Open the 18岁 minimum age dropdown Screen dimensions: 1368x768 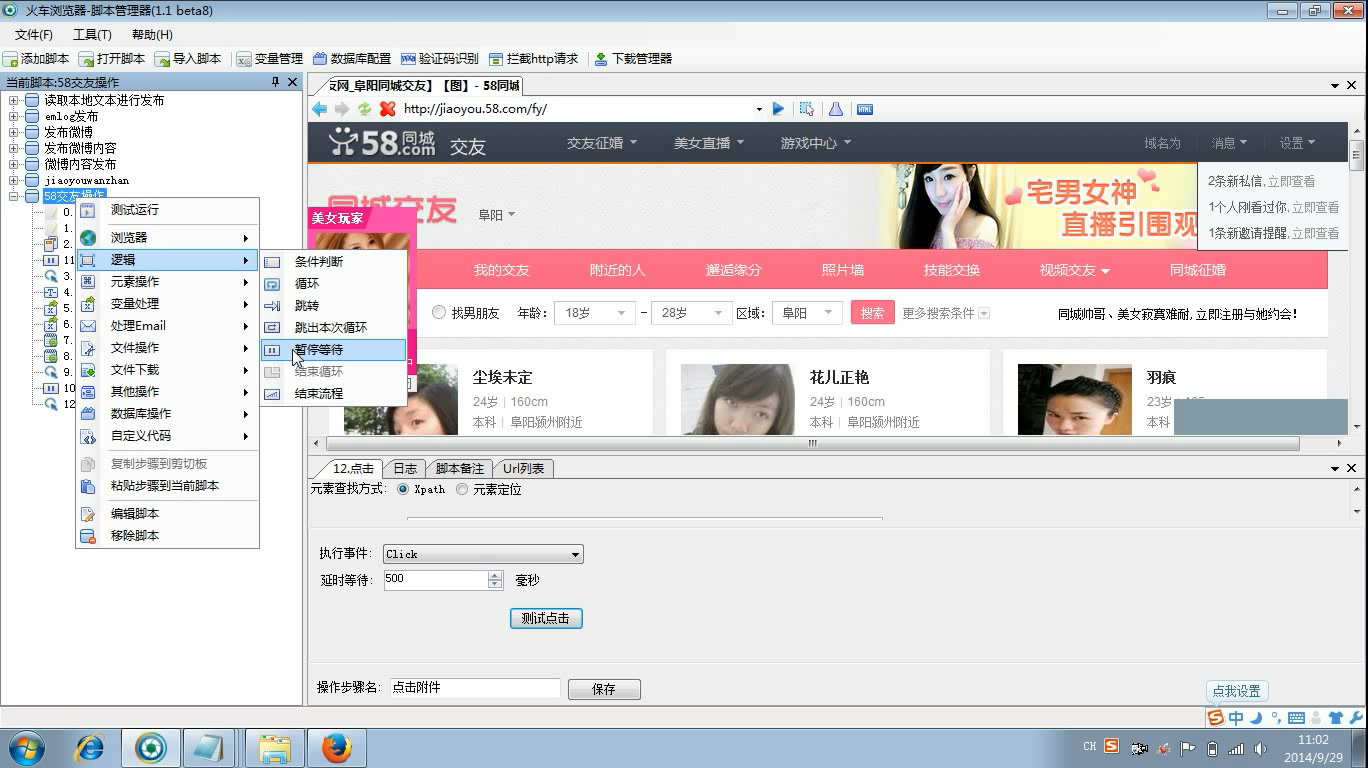tap(595, 313)
